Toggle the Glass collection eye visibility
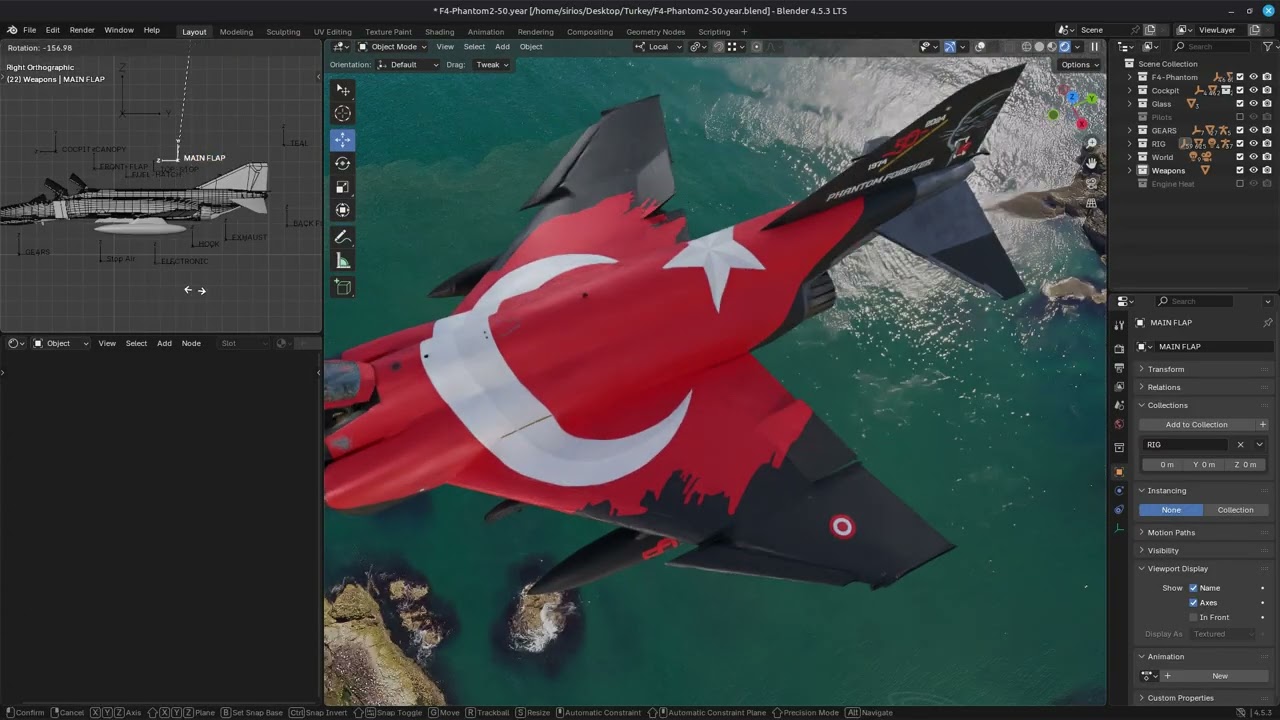 (1253, 104)
